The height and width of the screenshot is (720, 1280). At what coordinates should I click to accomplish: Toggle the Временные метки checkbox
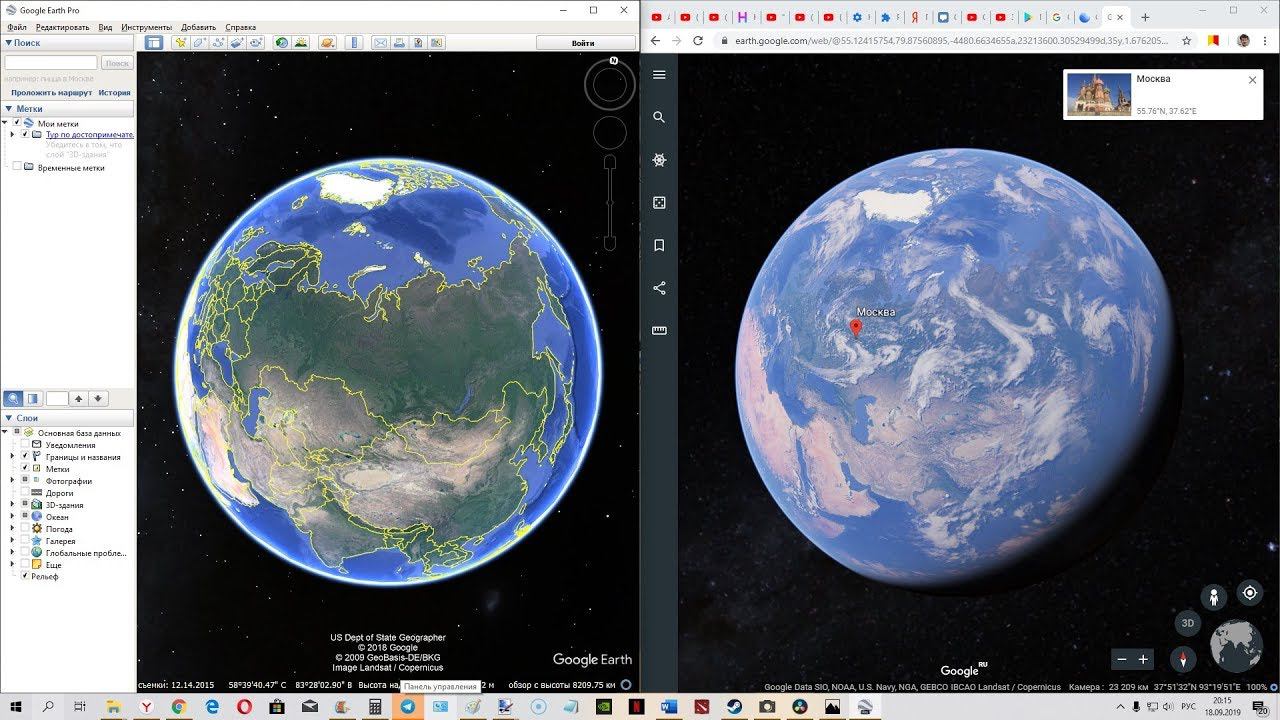pos(17,167)
